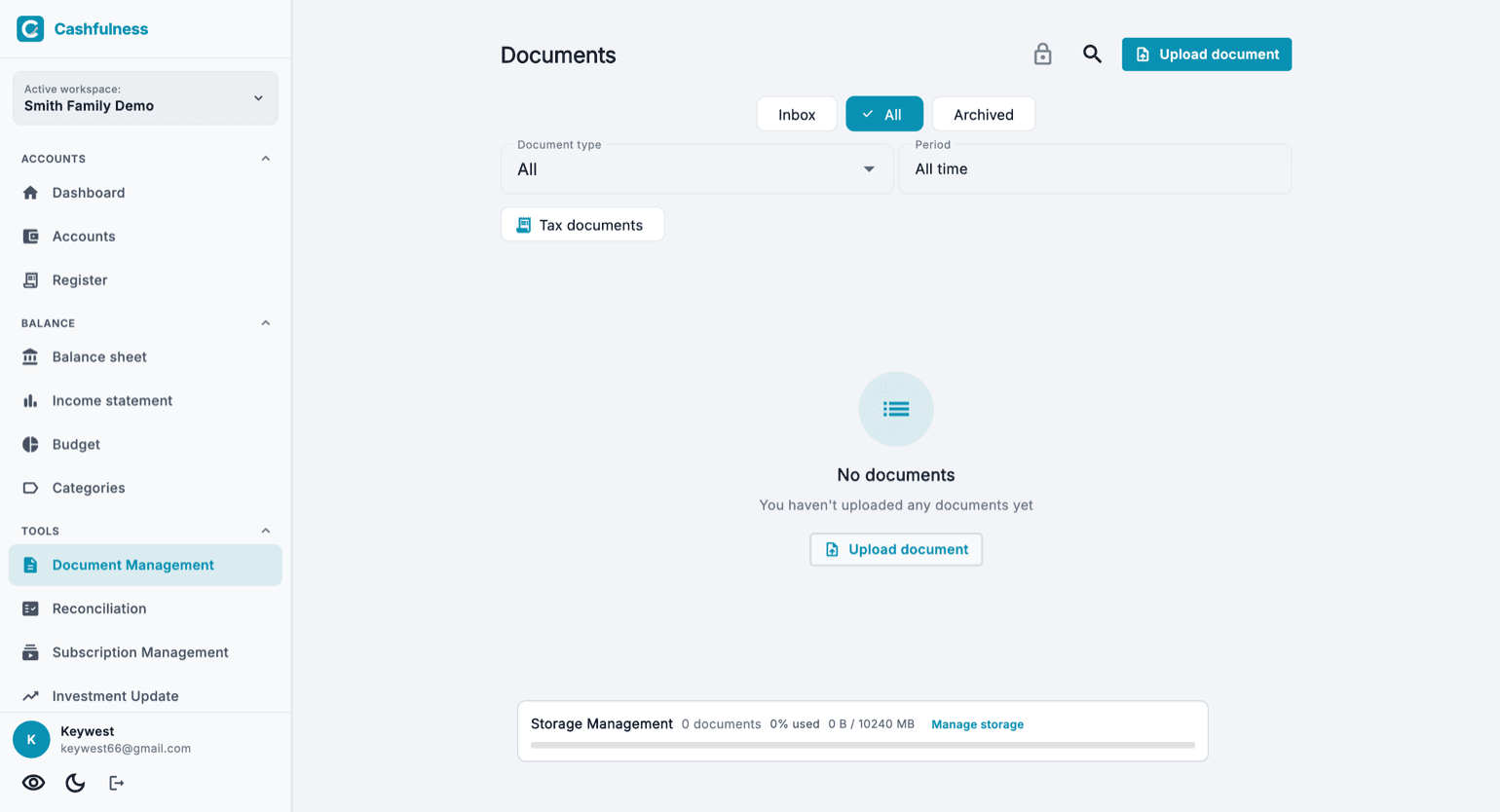Collapse the ACCOUNTS section chevron
Screen dimensions: 1500x812
click(265, 159)
